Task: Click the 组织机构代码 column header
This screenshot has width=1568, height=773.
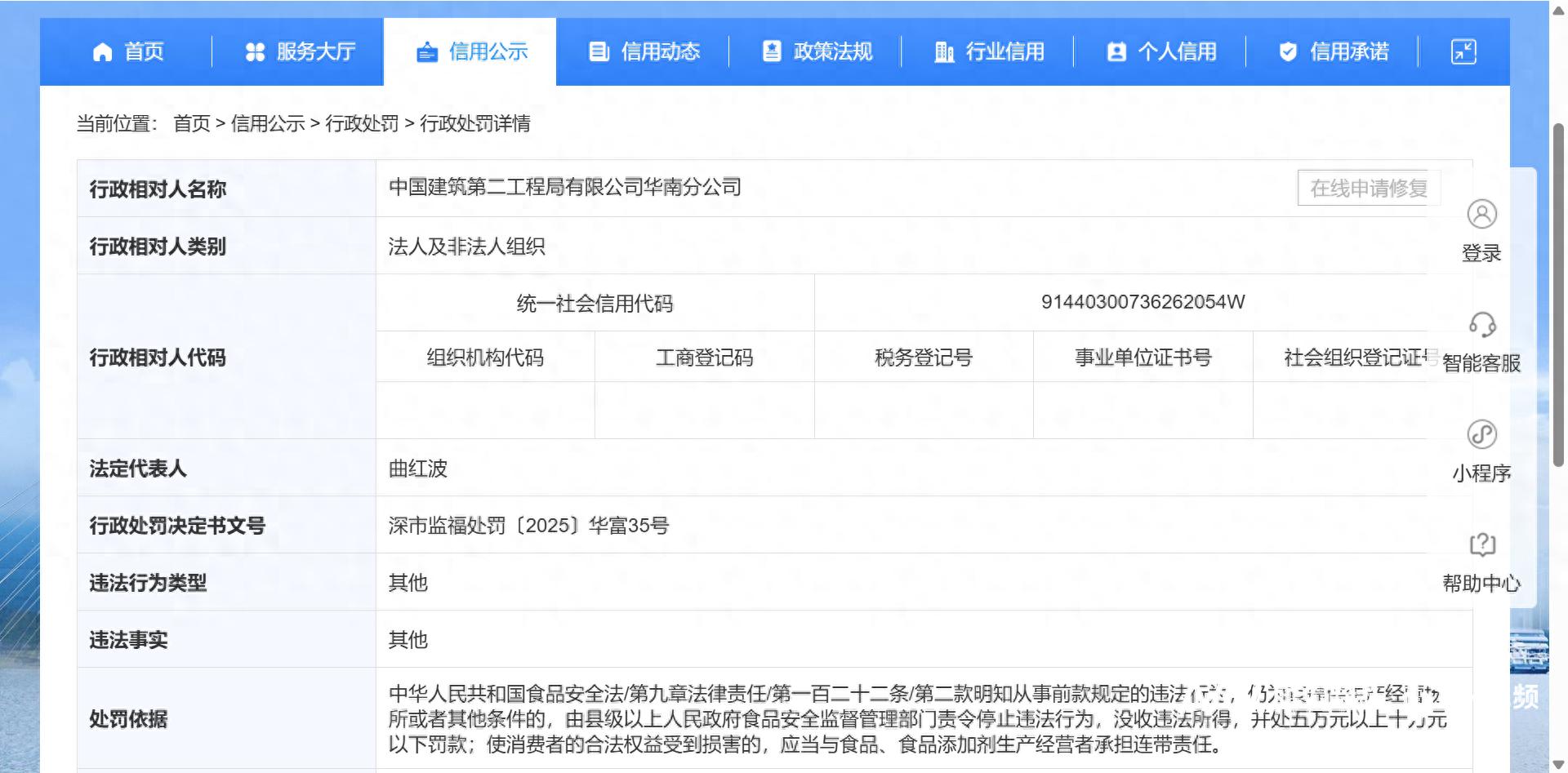Action: 486,358
